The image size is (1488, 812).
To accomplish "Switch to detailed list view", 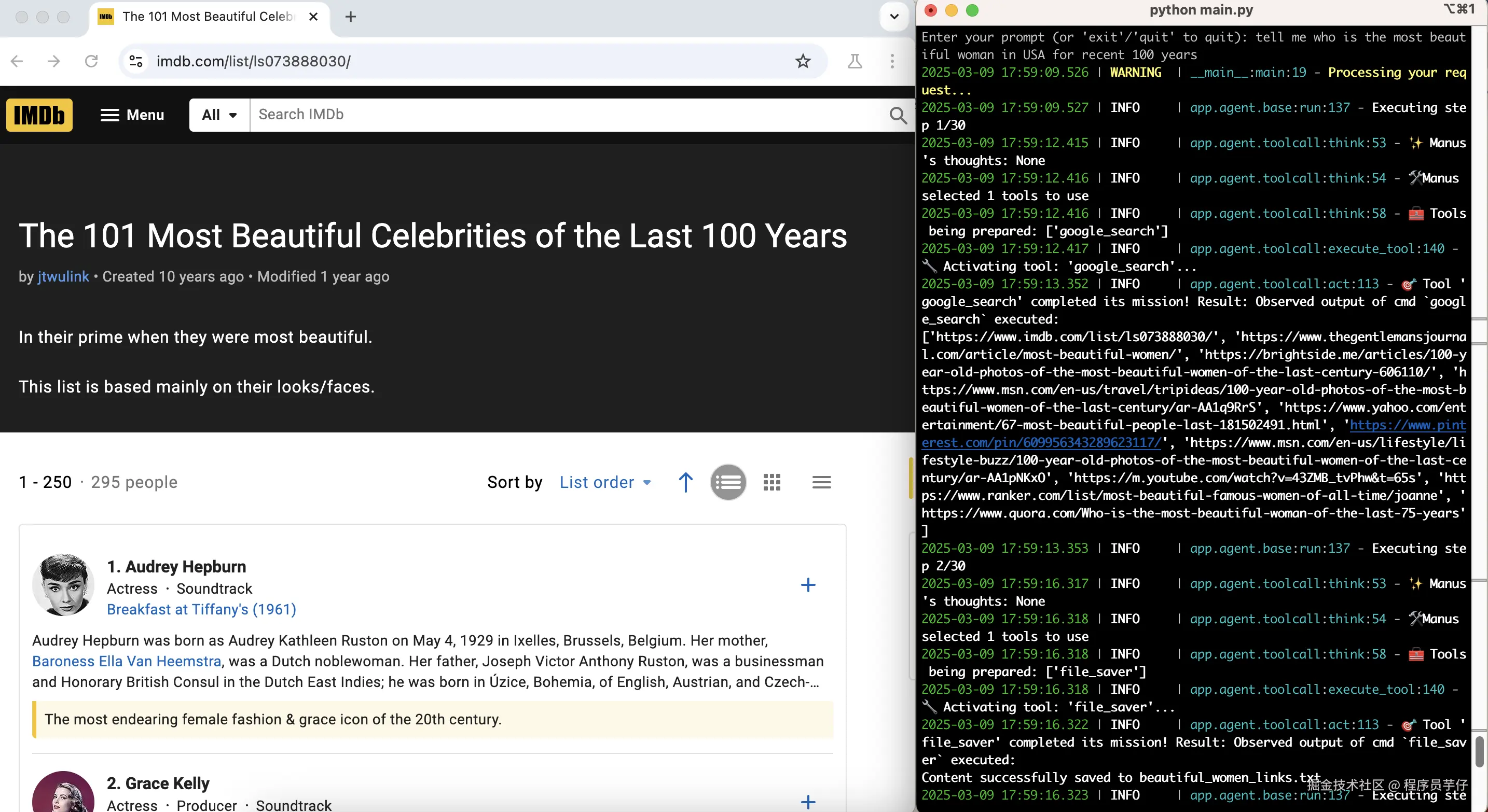I will click(x=728, y=482).
